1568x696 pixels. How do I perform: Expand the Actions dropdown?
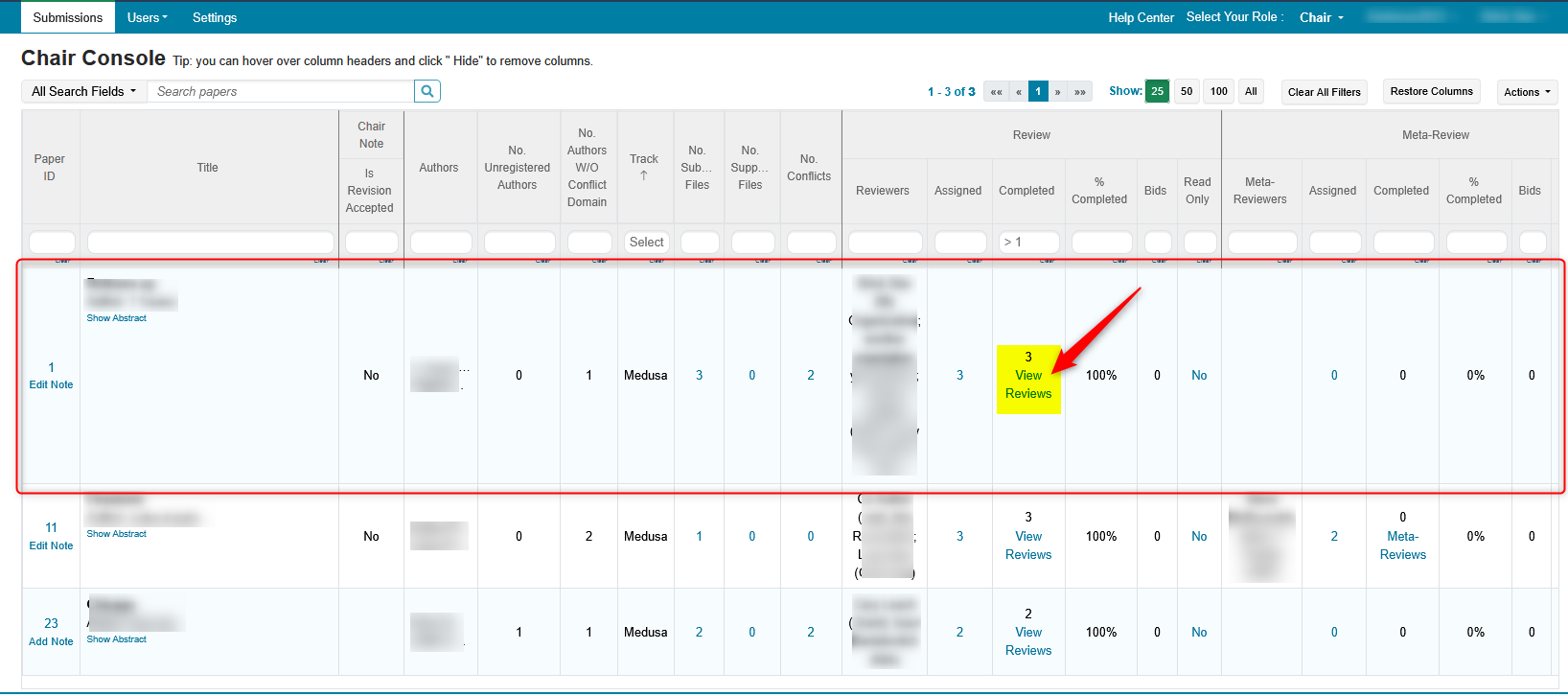point(1527,92)
